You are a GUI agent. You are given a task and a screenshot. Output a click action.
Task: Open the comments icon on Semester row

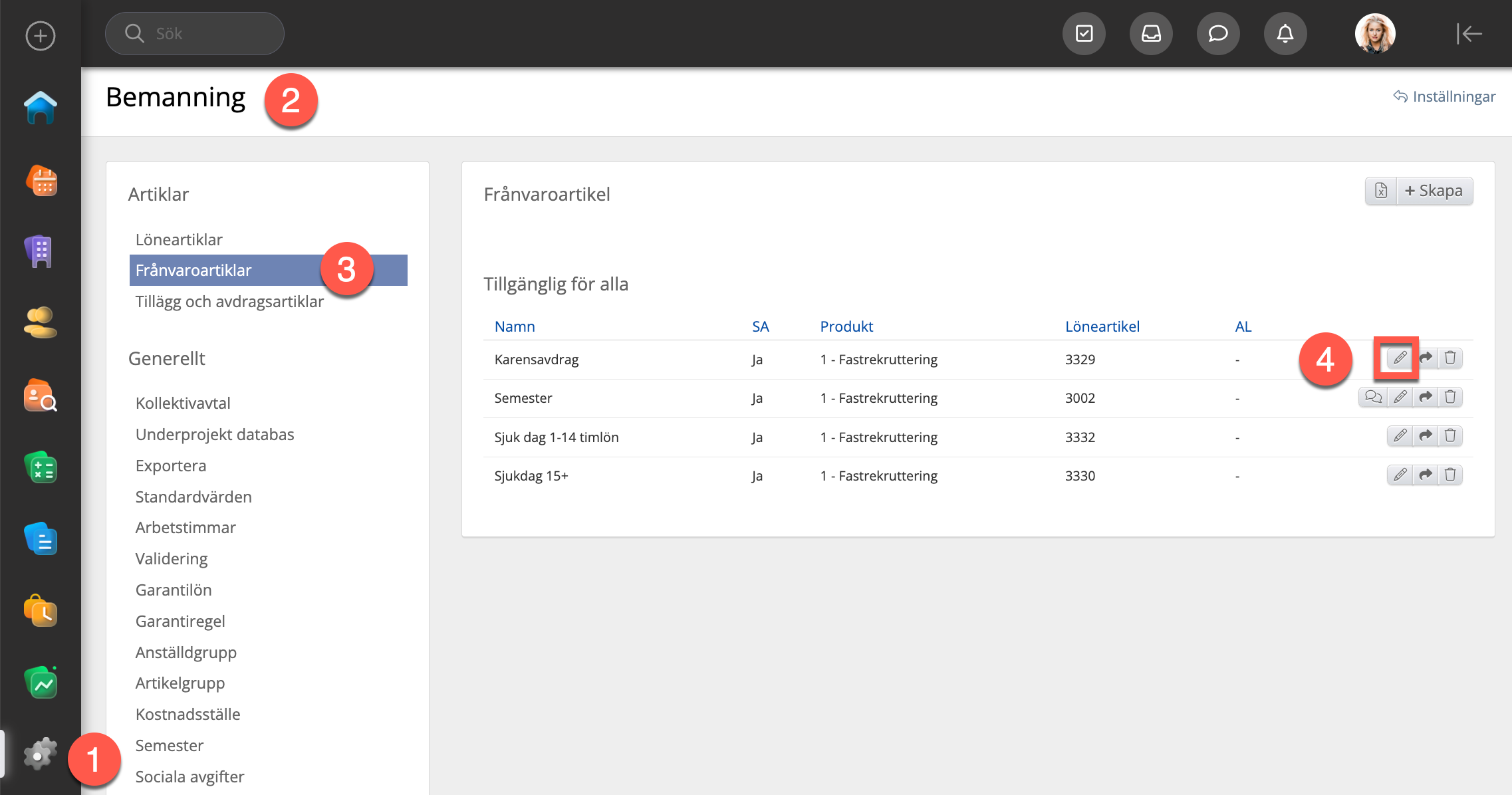[x=1373, y=397]
